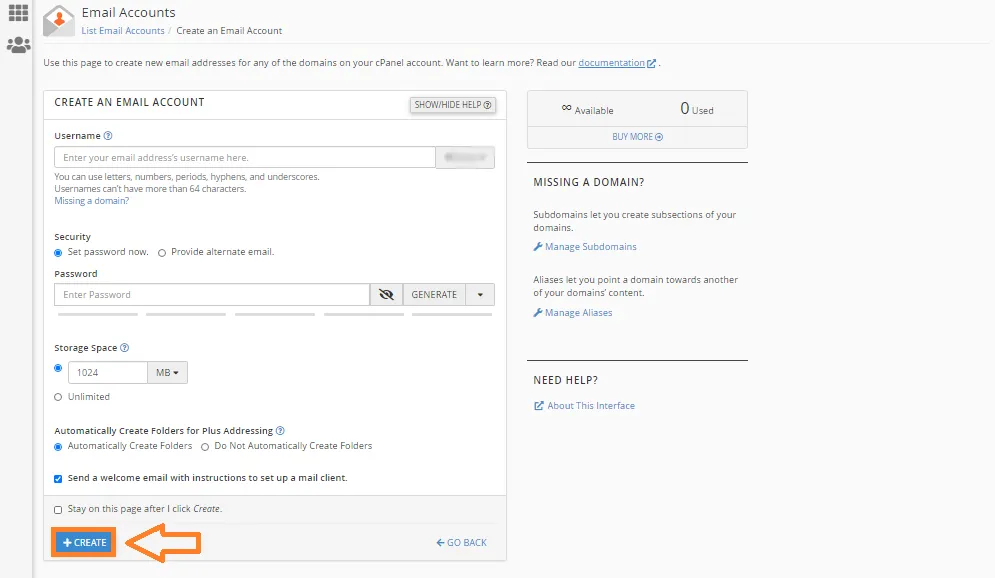Click the infinity Available icon
The width and height of the screenshot is (995, 578).
point(567,108)
